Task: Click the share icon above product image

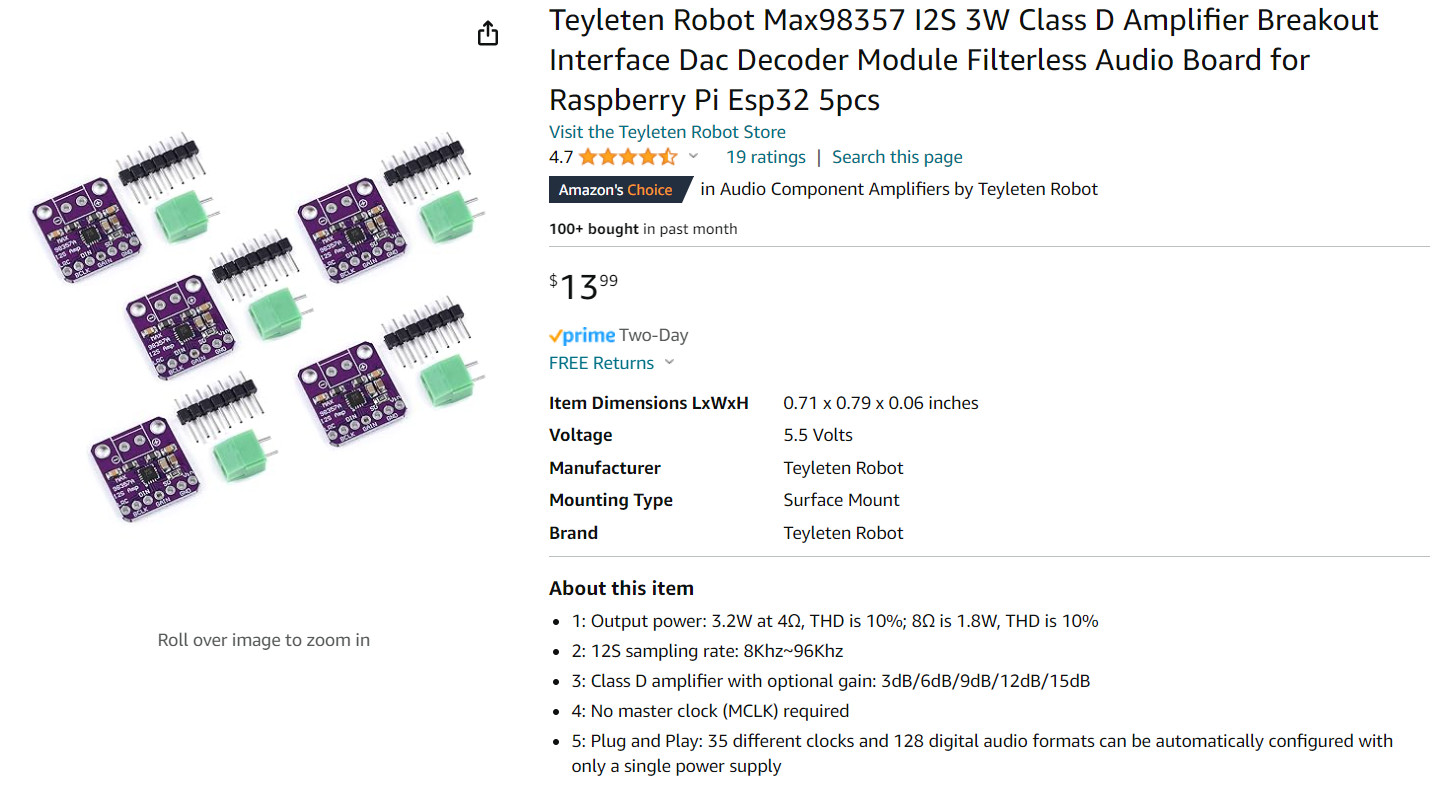Action: pyautogui.click(x=487, y=33)
